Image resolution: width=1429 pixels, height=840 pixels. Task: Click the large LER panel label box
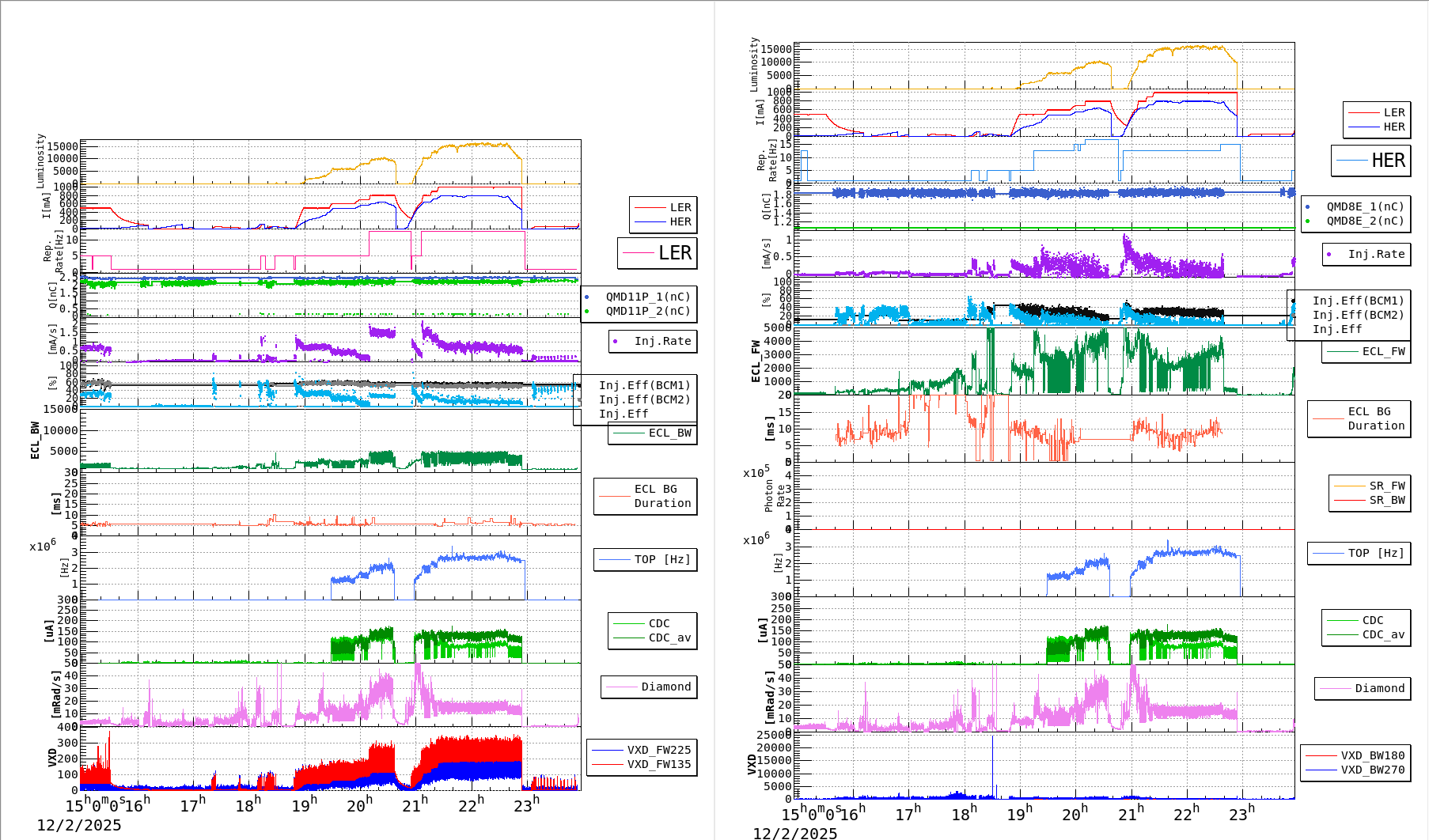657,253
